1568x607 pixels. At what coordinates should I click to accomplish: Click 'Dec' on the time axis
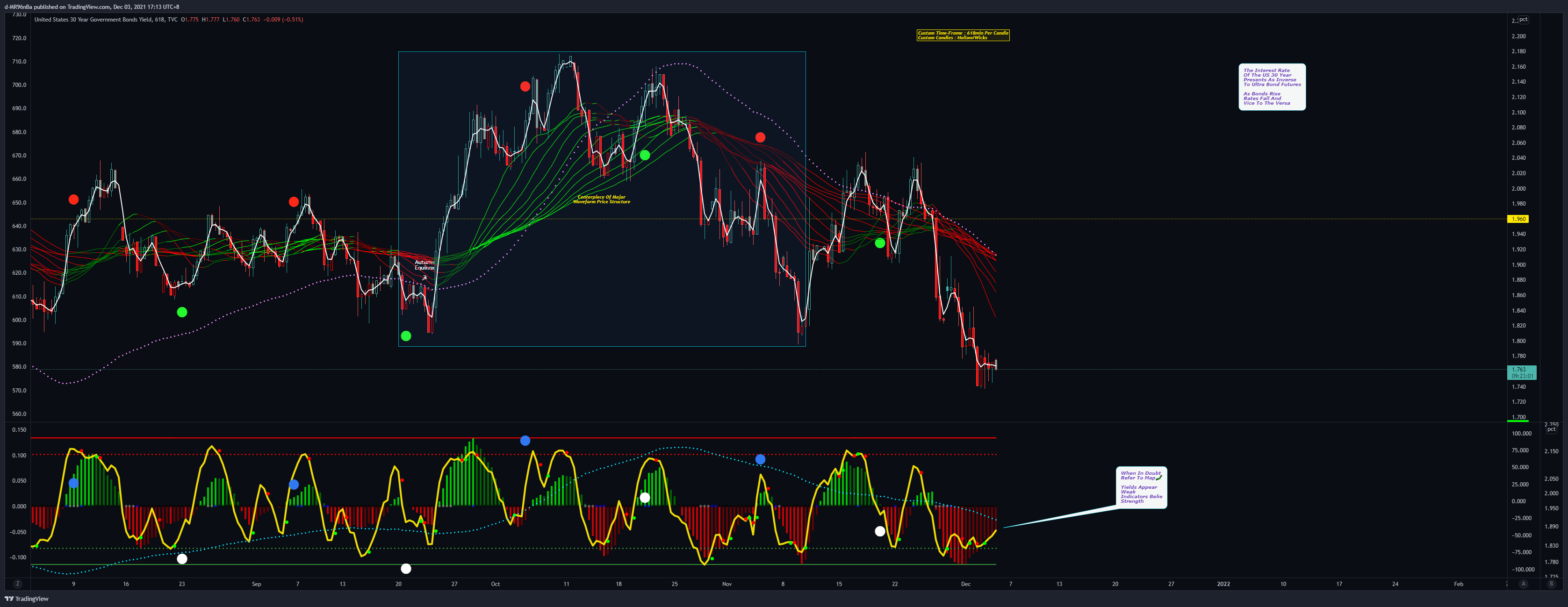click(x=965, y=584)
